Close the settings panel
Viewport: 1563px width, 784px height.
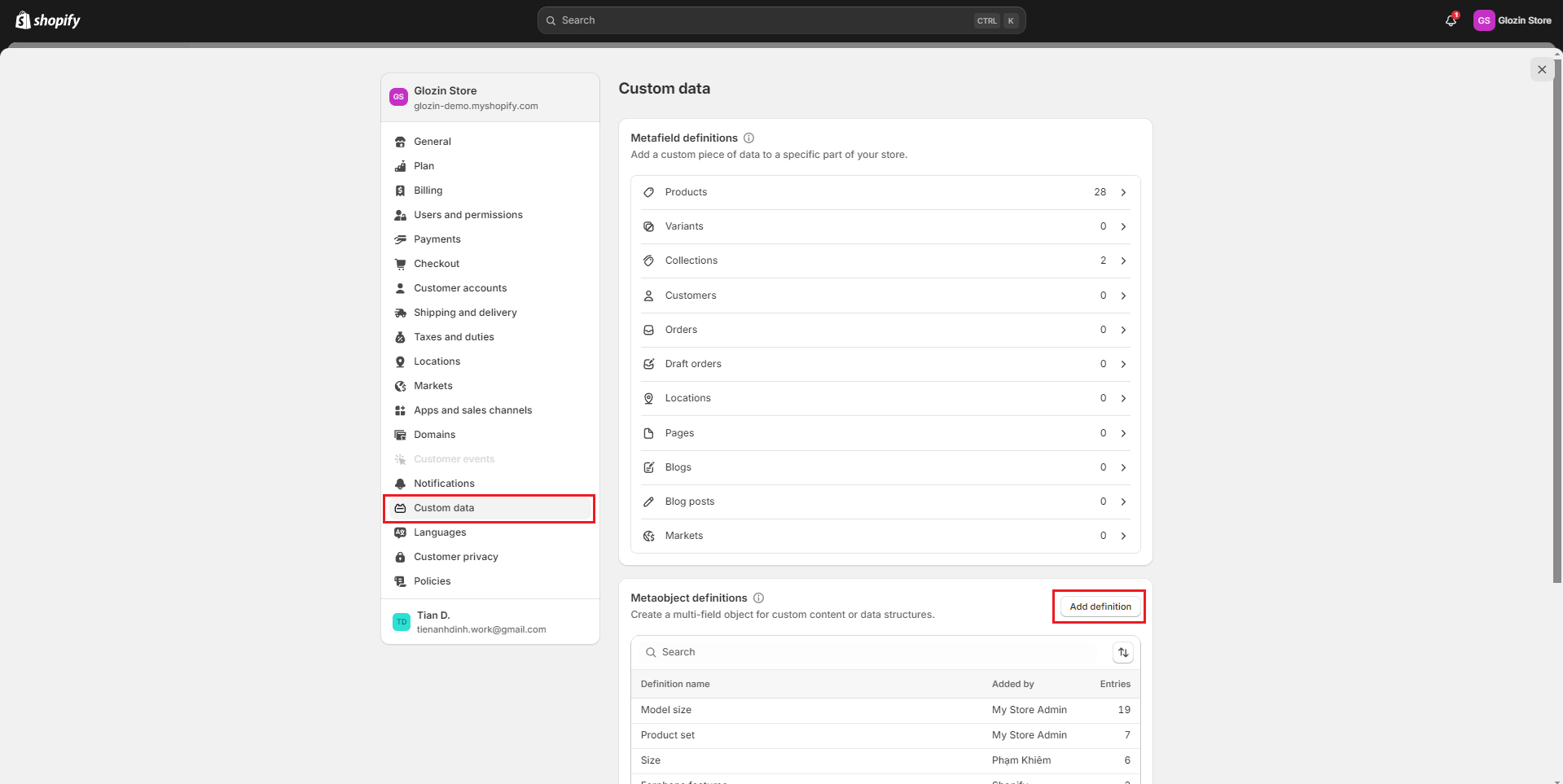[1541, 70]
